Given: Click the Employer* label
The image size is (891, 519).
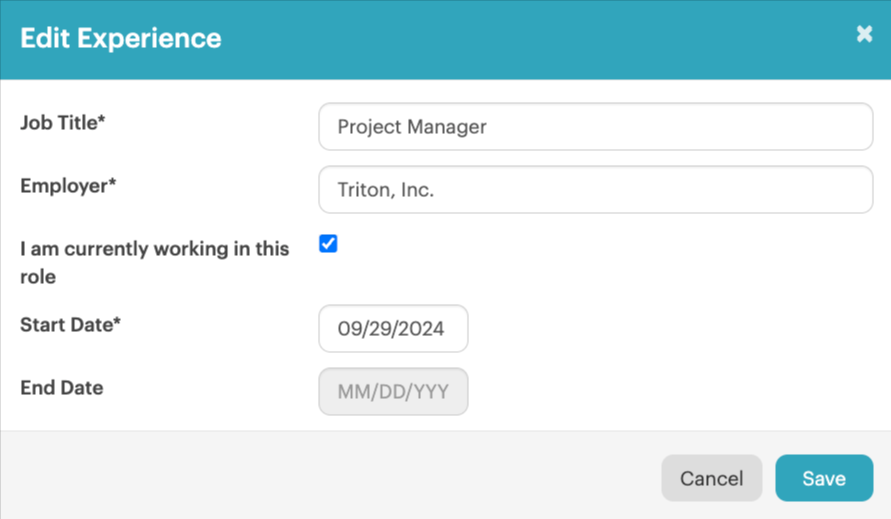Looking at the screenshot, I should [68, 186].
